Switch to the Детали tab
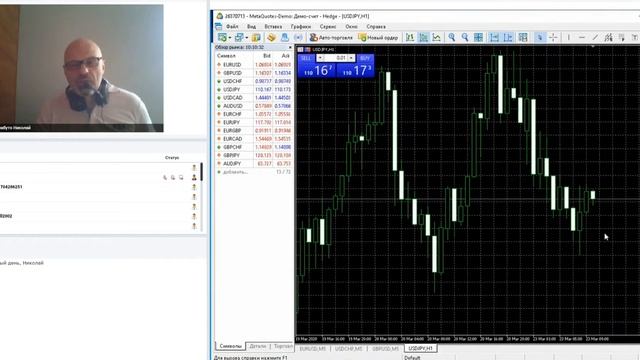The height and width of the screenshot is (360, 640). 258,346
